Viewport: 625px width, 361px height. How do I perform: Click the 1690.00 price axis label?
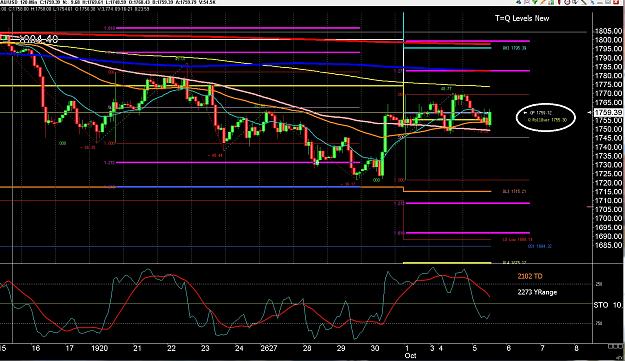coord(608,236)
